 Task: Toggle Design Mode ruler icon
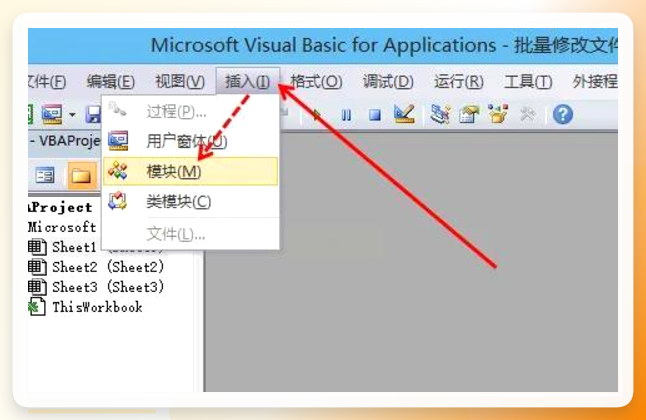coord(404,114)
